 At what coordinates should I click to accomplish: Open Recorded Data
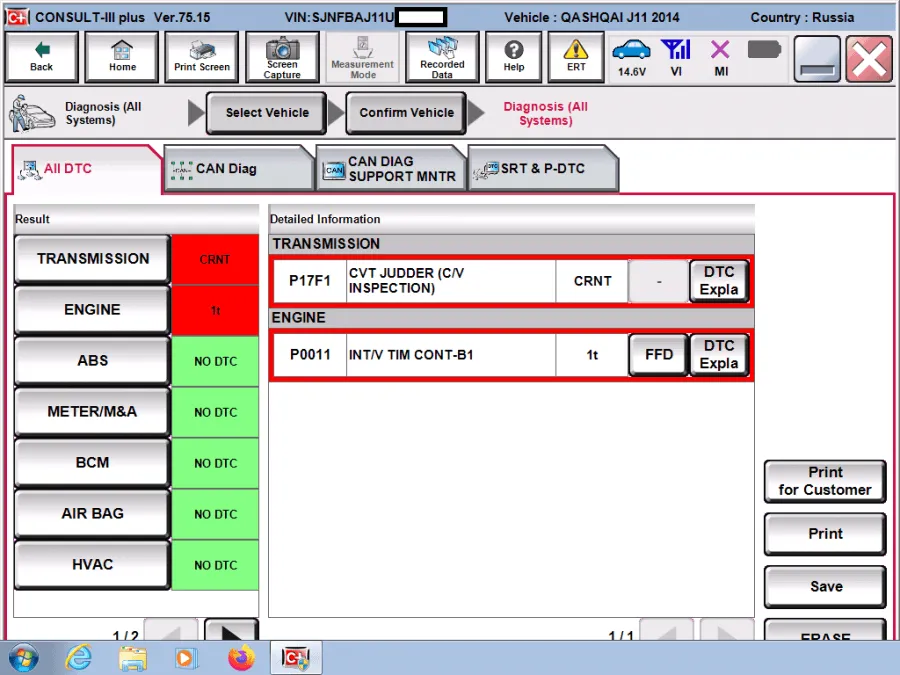click(442, 57)
